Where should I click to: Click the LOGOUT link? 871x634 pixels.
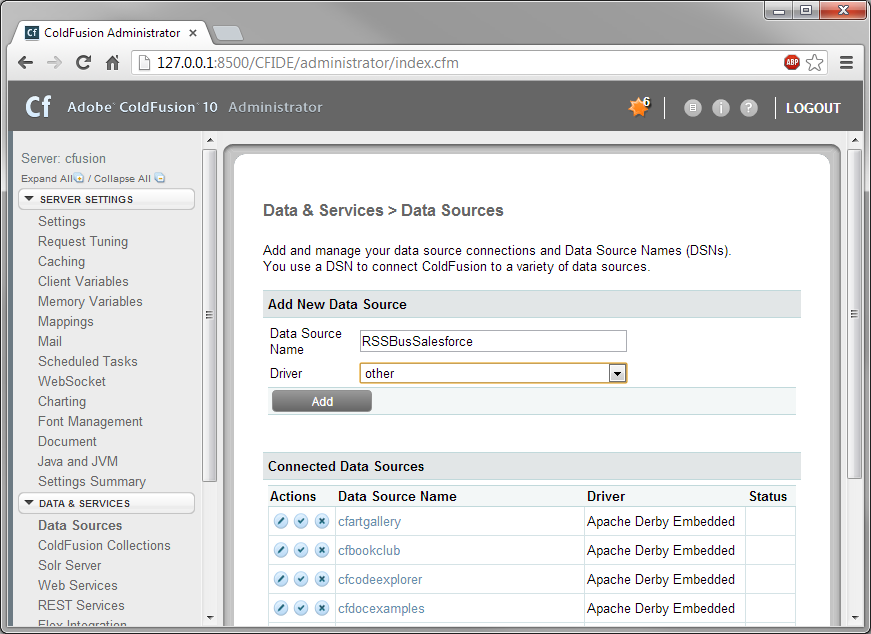click(813, 108)
